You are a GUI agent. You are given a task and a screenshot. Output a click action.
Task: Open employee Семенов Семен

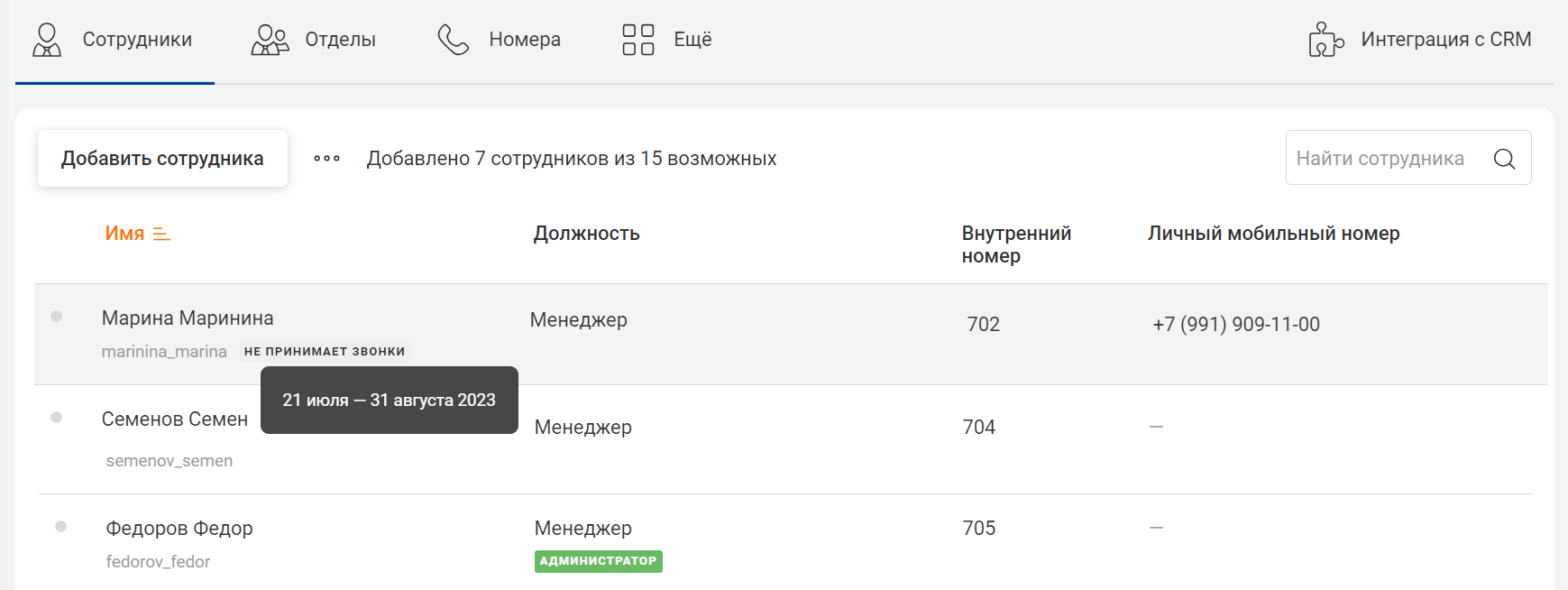[x=175, y=419]
